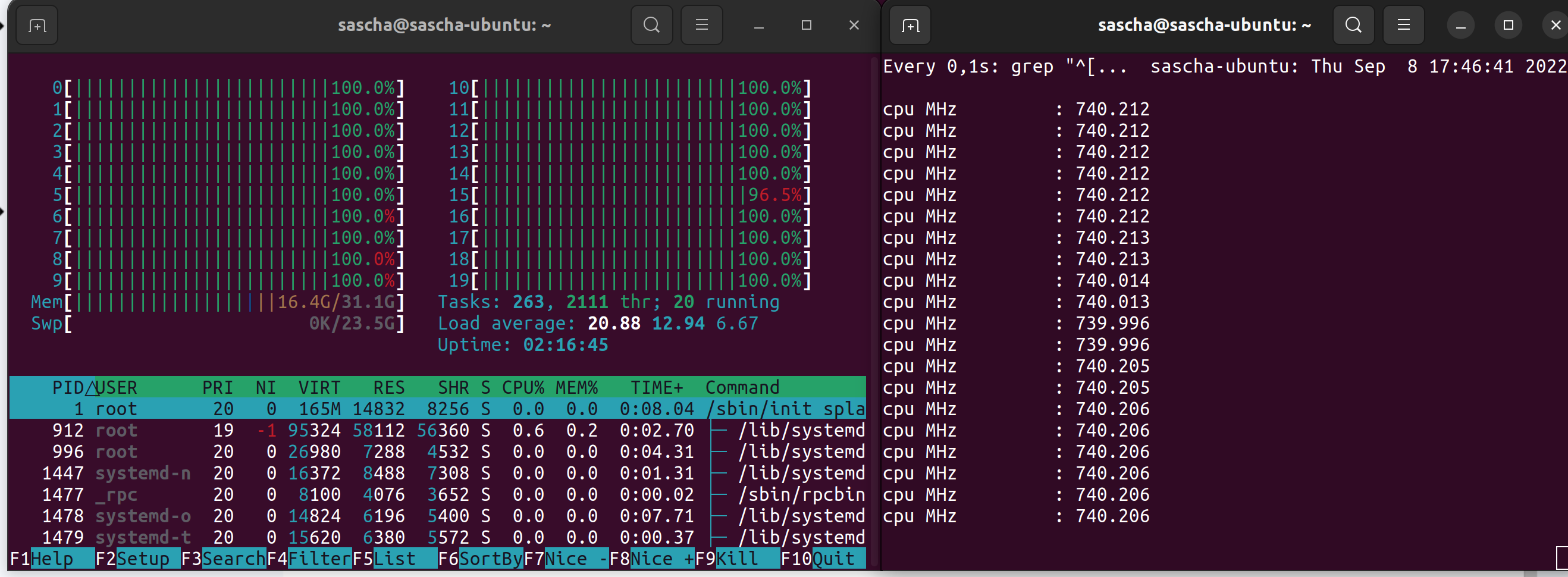
Task: Click F8 Nice + in htop footer
Action: tap(652, 558)
